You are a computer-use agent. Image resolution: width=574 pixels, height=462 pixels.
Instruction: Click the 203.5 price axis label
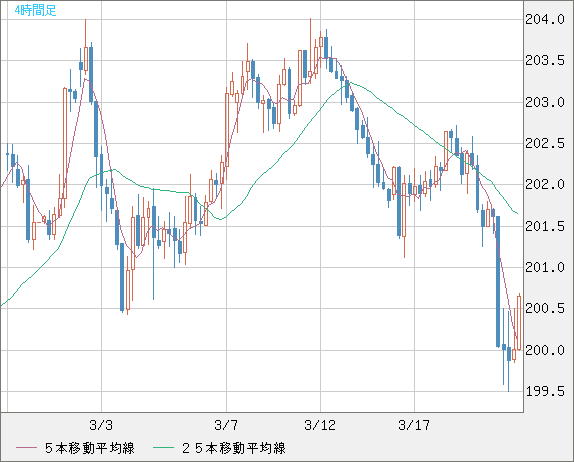pyautogui.click(x=545, y=60)
